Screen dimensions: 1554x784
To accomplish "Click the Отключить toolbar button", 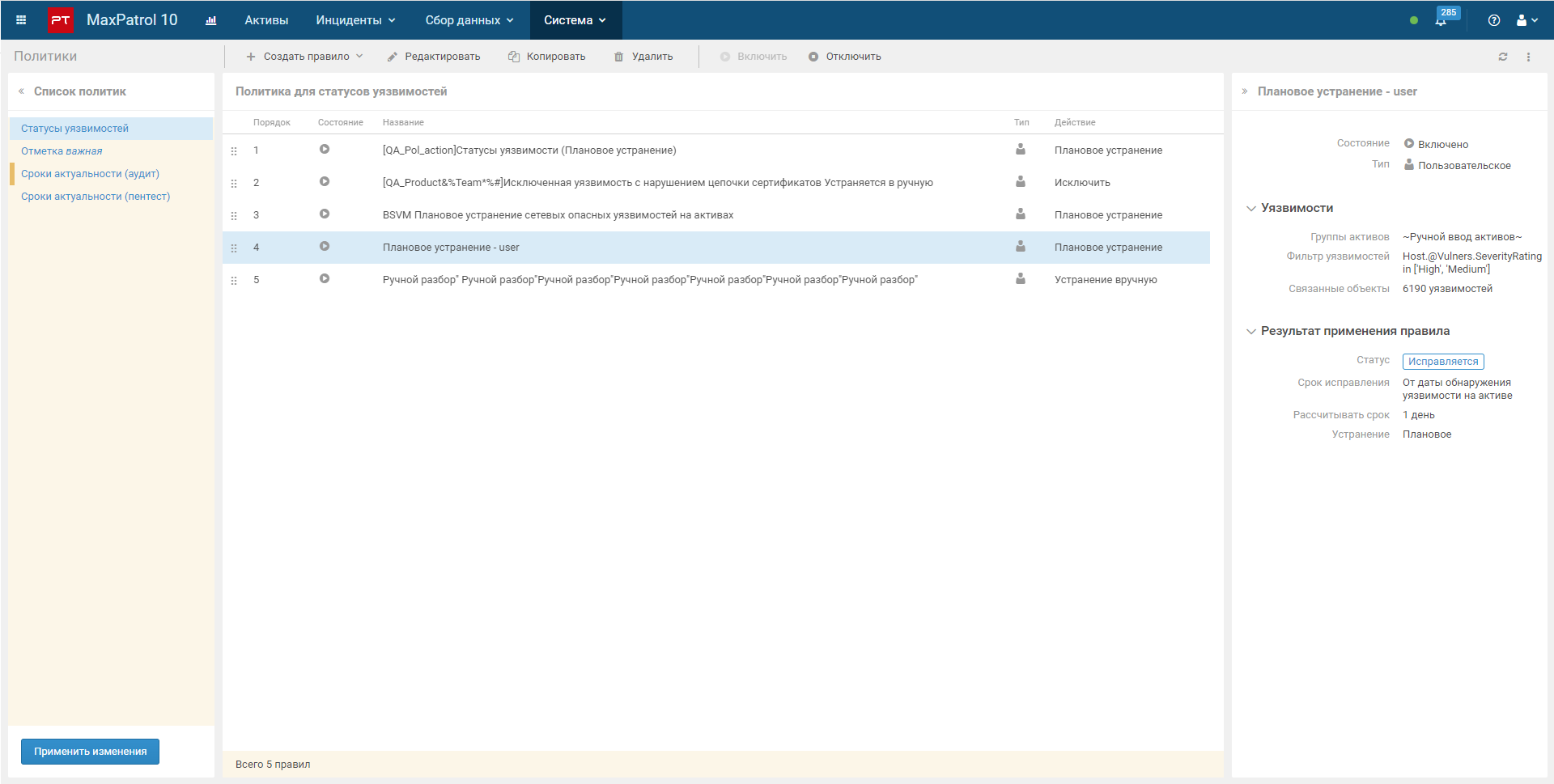I will (x=845, y=57).
